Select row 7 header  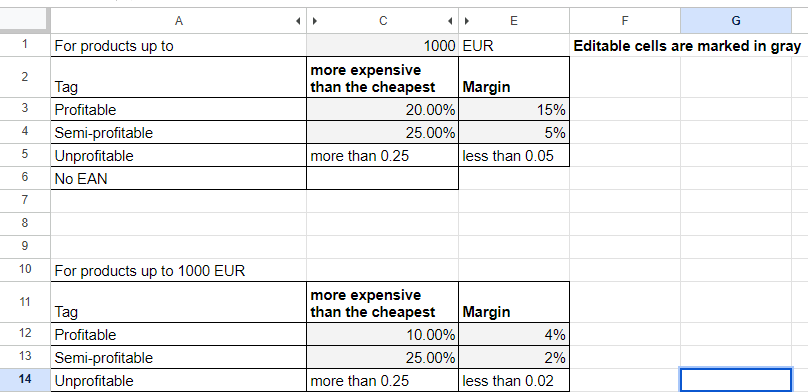25,200
